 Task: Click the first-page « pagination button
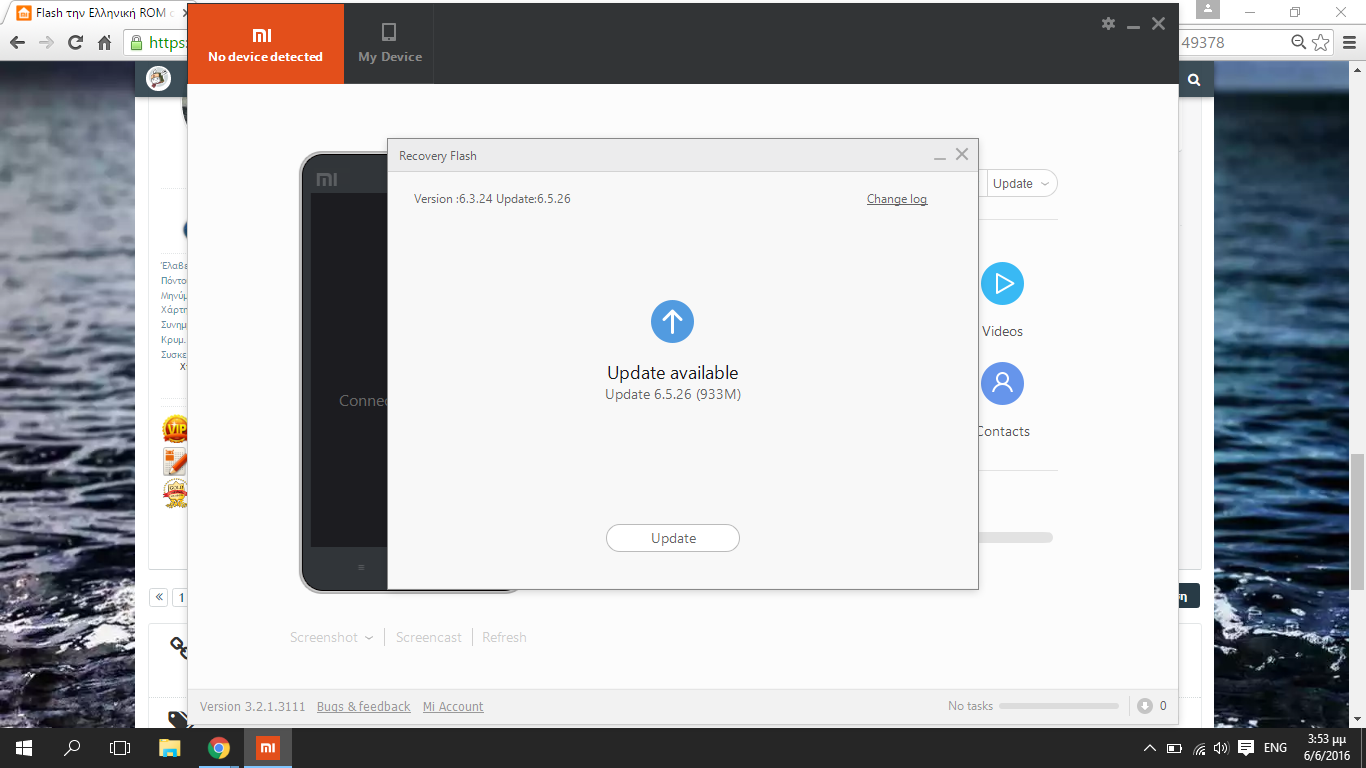[158, 597]
